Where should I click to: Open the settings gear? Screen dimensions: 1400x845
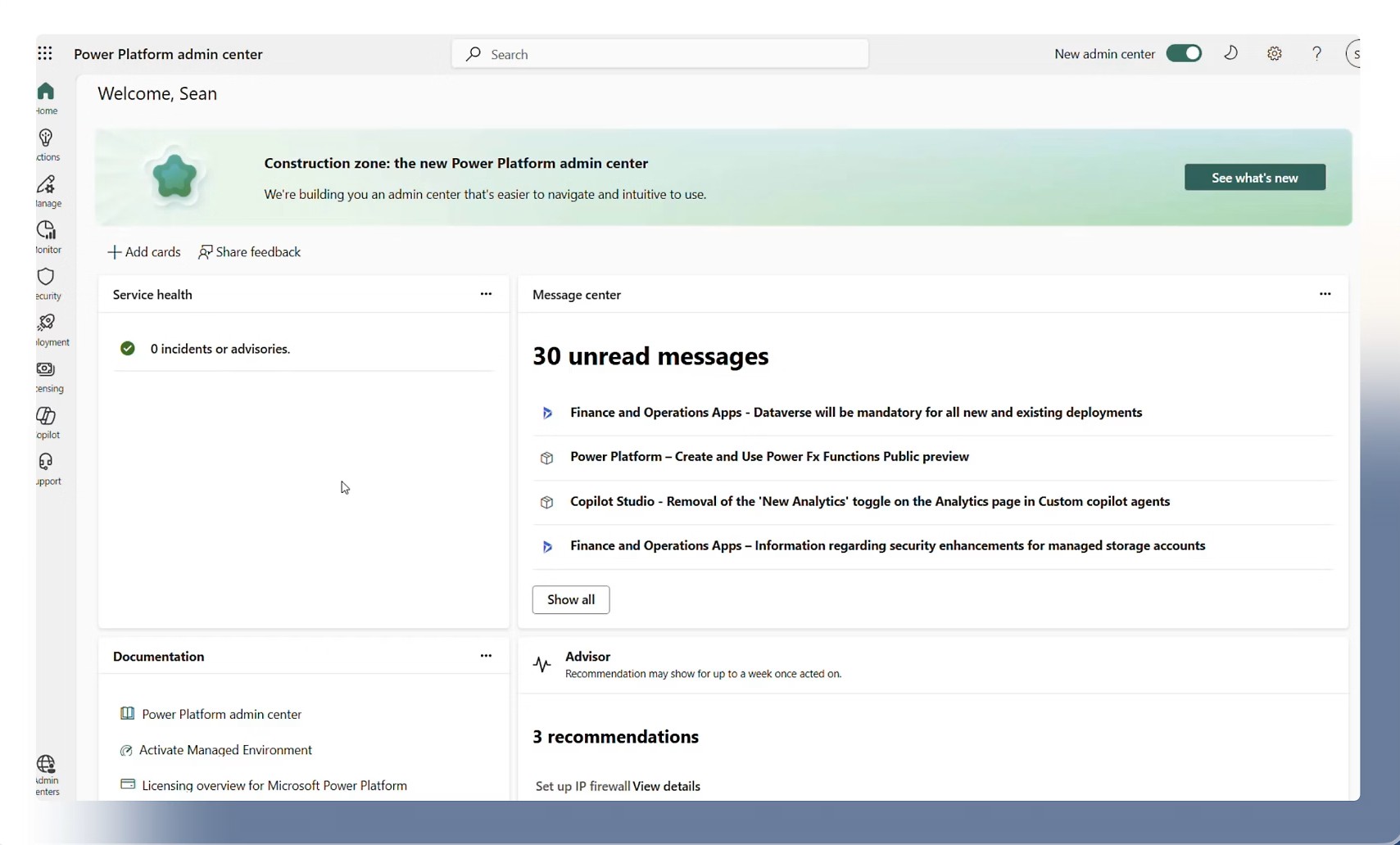(1274, 53)
